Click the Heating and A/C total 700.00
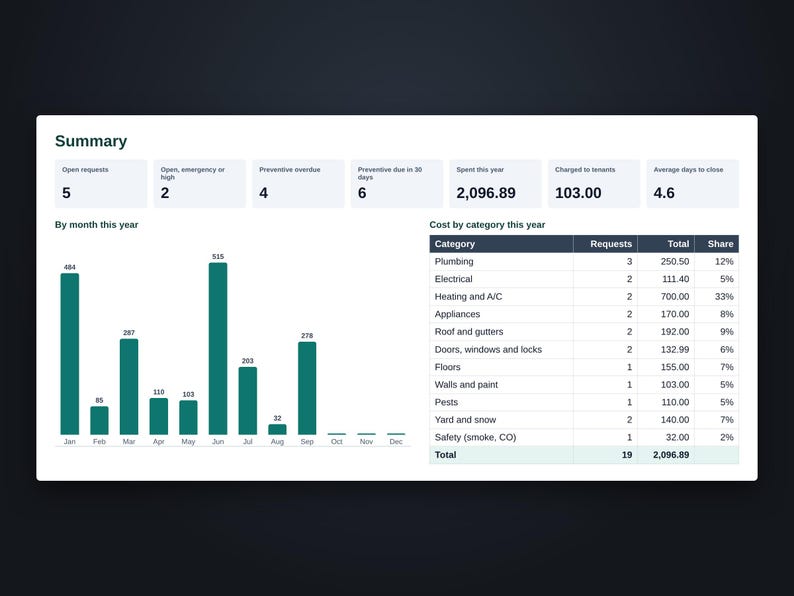This screenshot has width=794, height=596. click(674, 297)
